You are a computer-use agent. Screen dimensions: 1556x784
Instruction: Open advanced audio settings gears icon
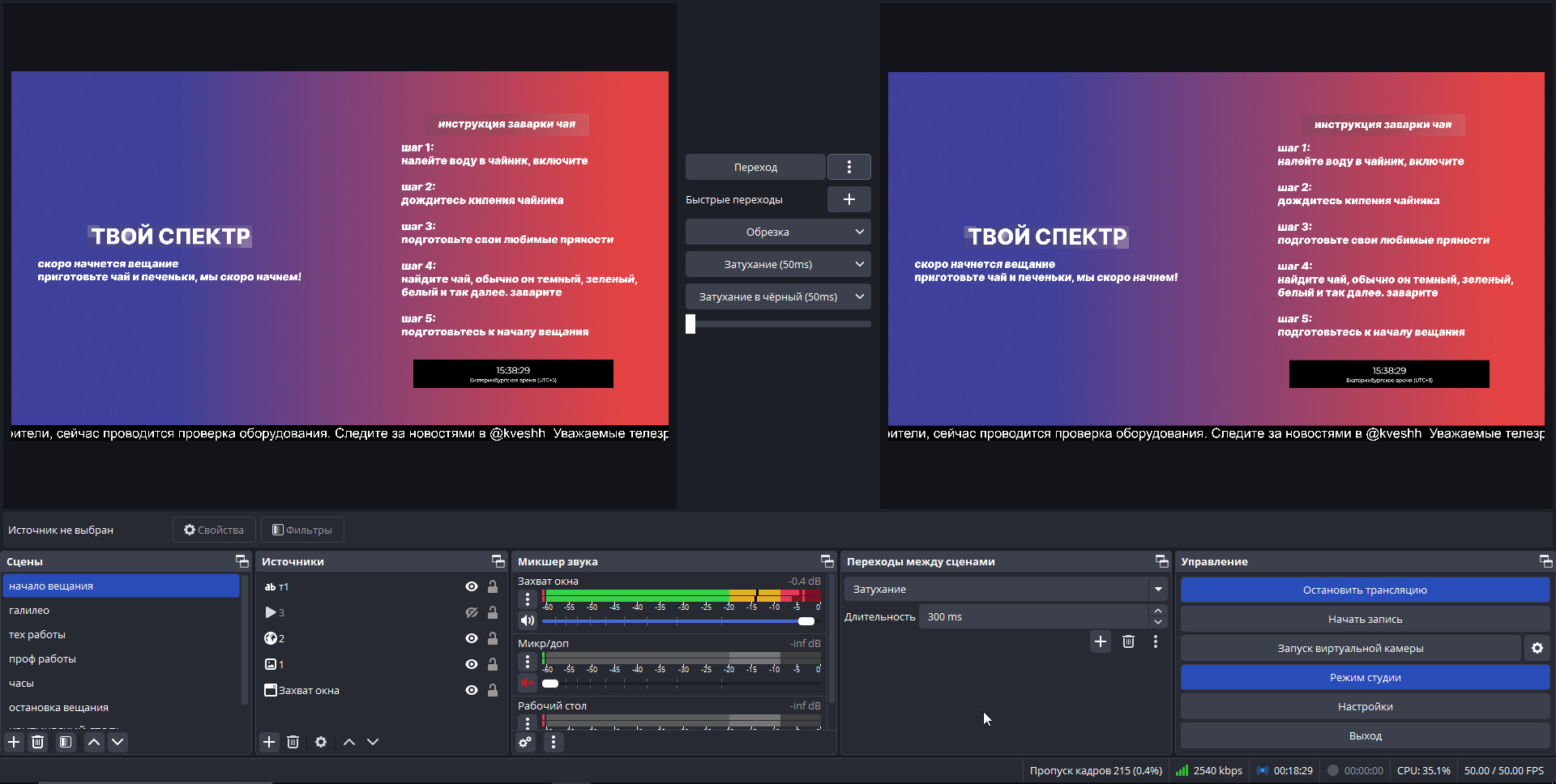click(526, 742)
